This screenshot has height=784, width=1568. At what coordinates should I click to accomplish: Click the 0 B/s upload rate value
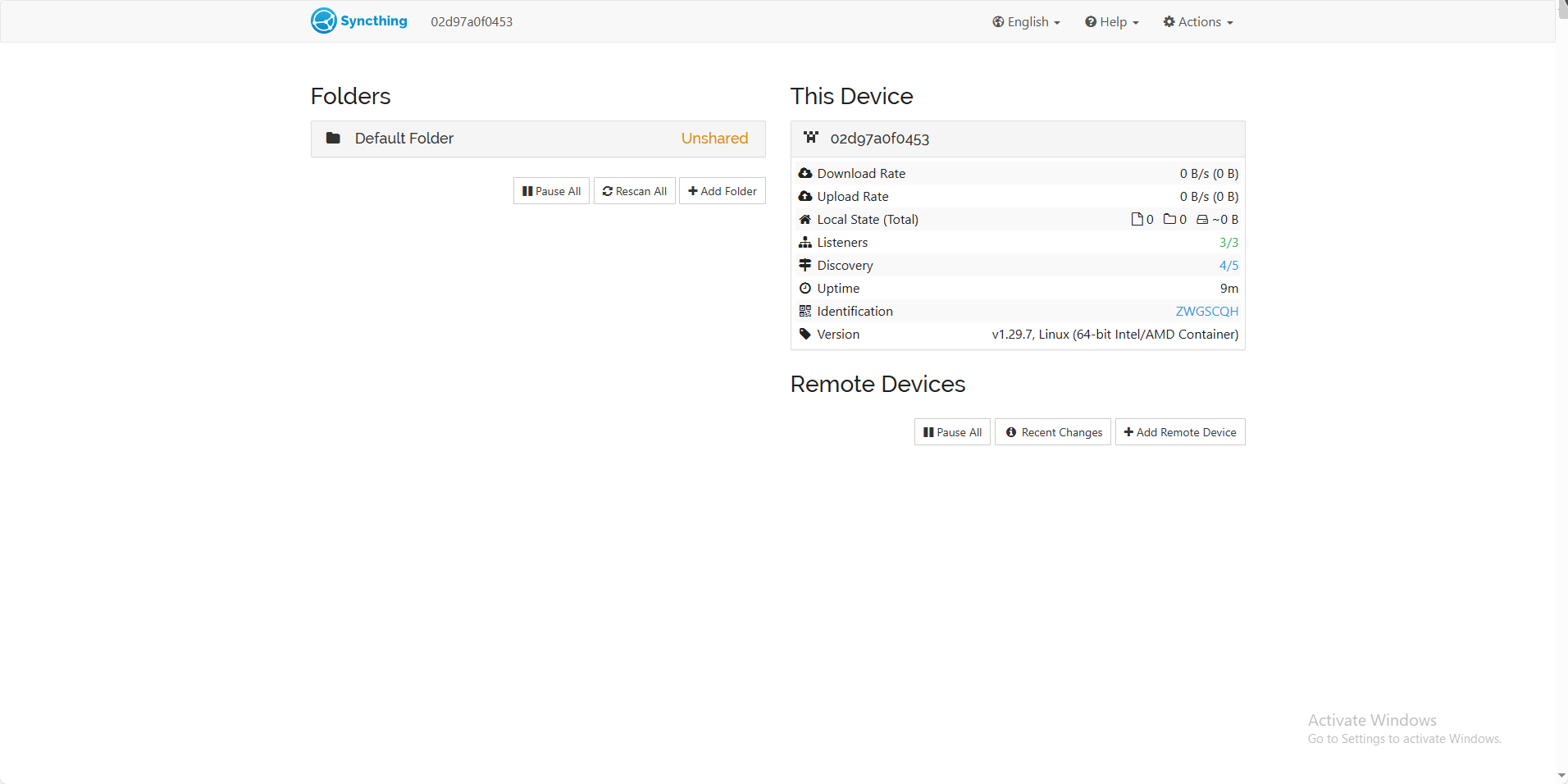1209,196
